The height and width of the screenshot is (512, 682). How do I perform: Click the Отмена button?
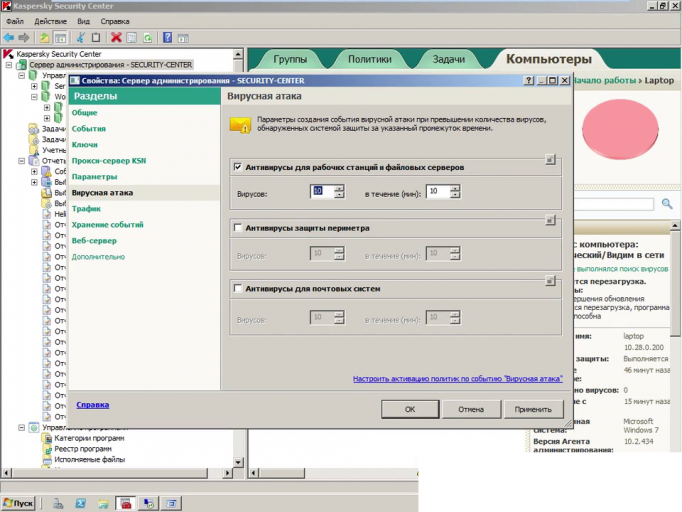coord(471,409)
